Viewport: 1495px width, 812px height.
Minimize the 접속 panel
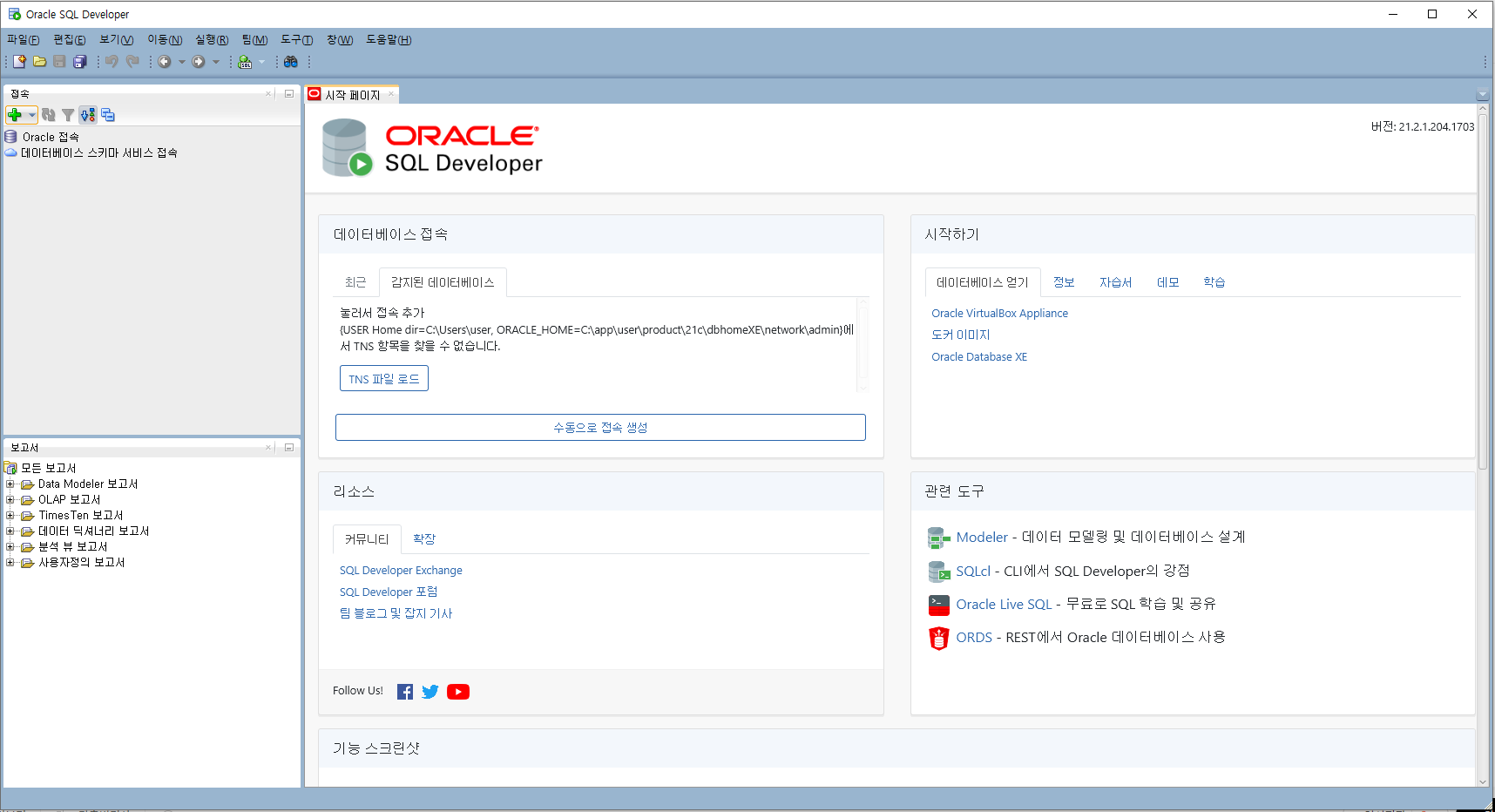click(x=289, y=93)
